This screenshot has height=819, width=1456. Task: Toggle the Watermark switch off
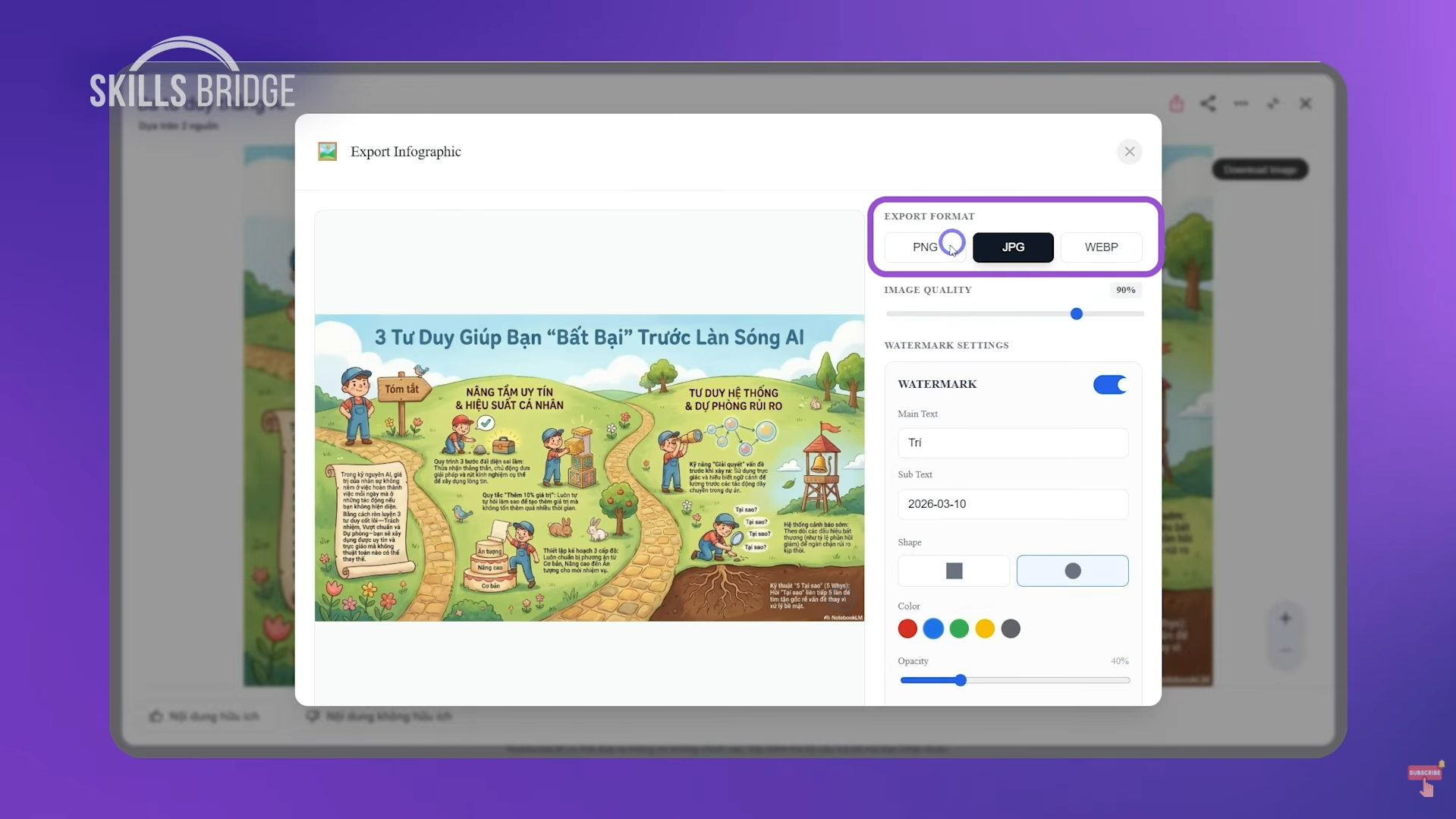tap(1109, 385)
